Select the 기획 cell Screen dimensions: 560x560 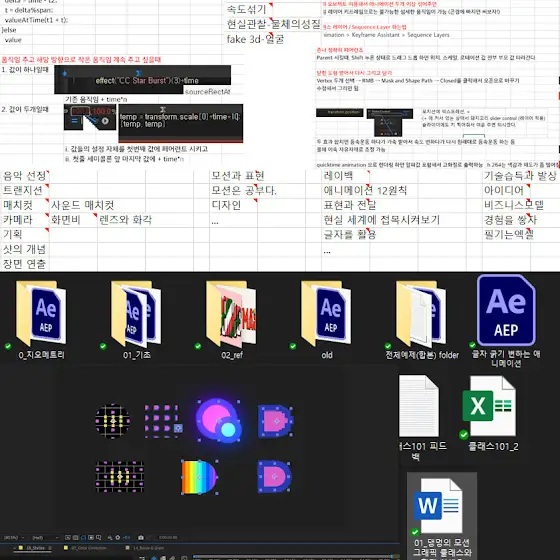[x=24, y=234]
